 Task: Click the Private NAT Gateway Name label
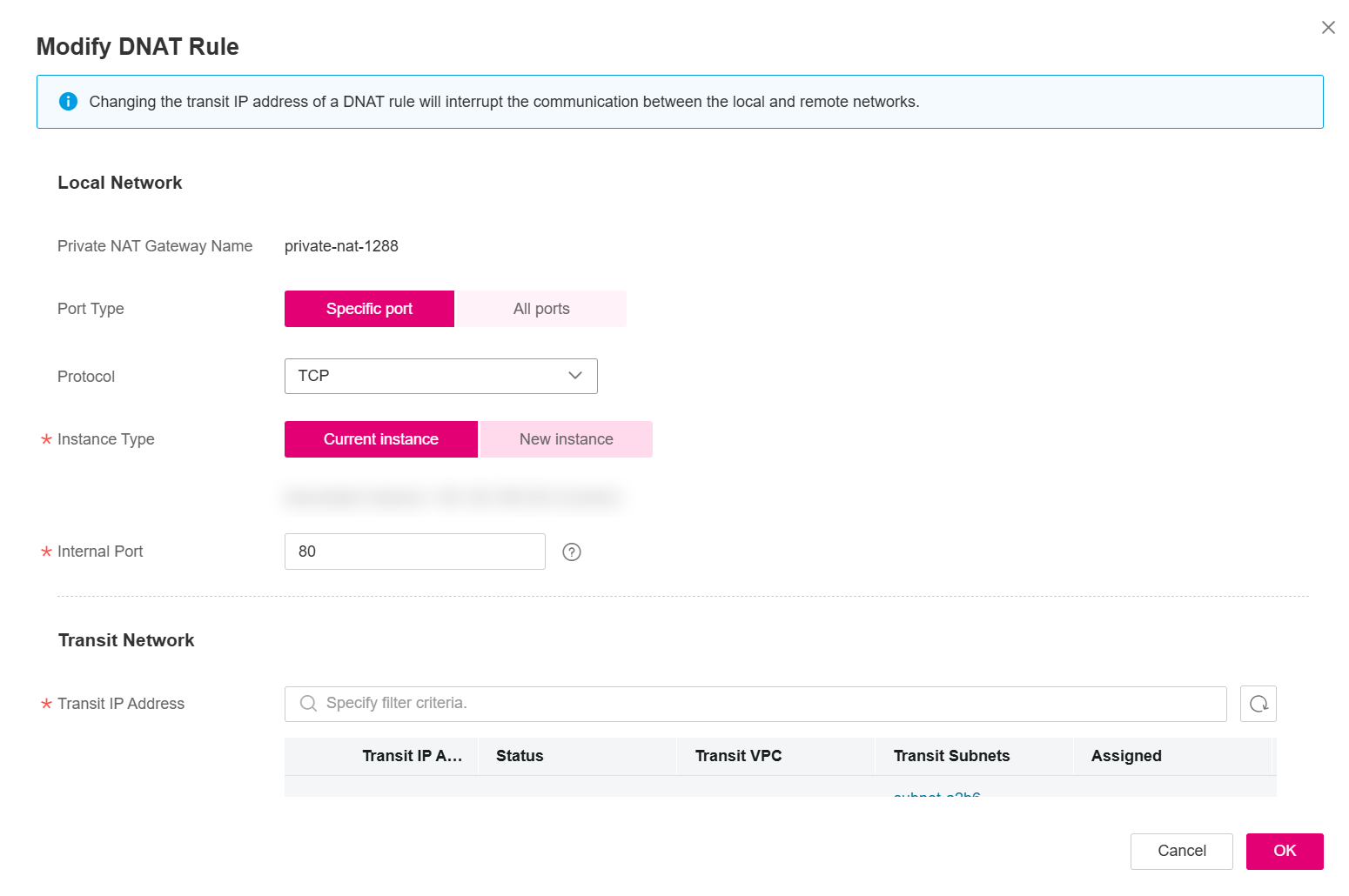pyautogui.click(x=155, y=246)
